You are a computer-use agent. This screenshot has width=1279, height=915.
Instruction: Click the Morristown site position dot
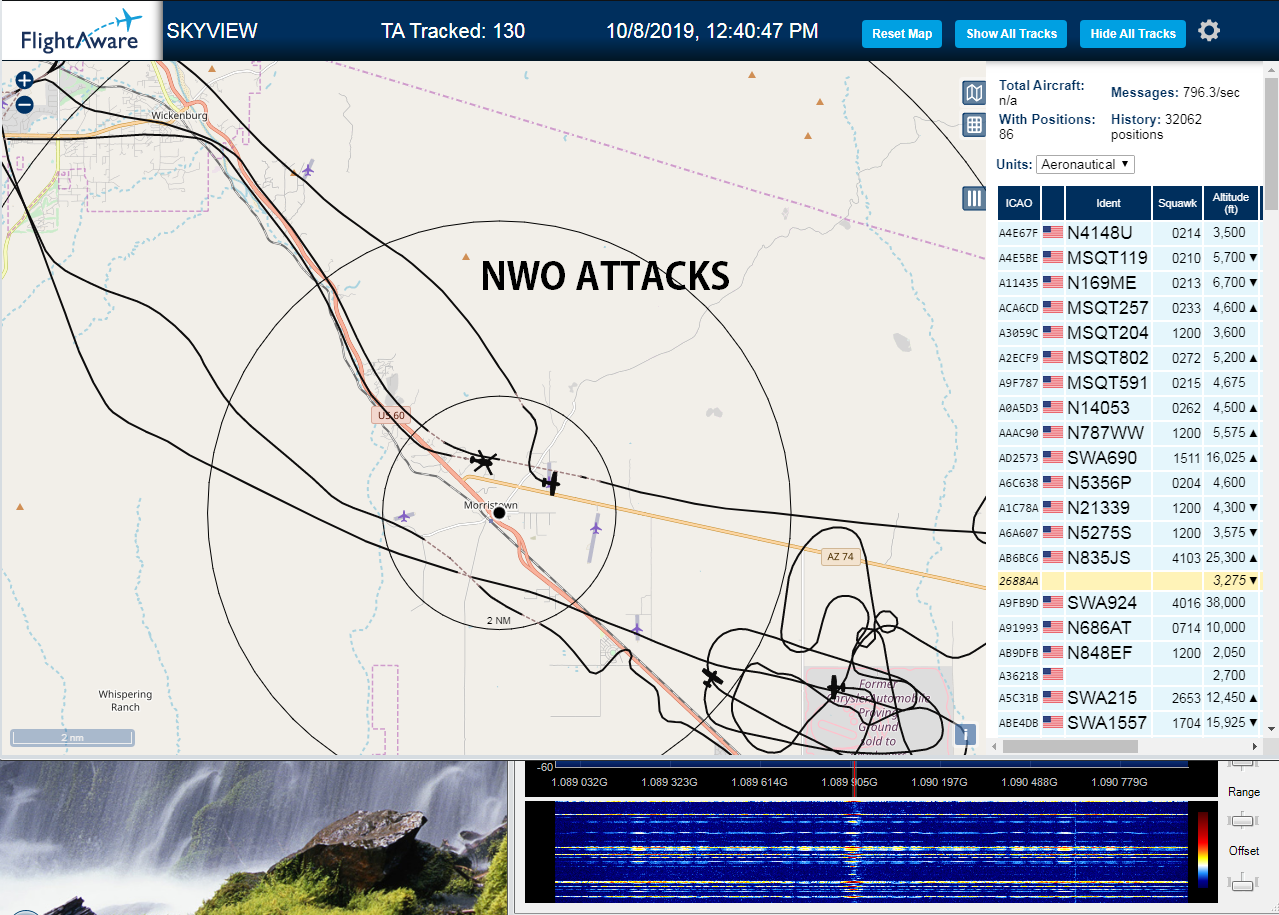(x=499, y=513)
